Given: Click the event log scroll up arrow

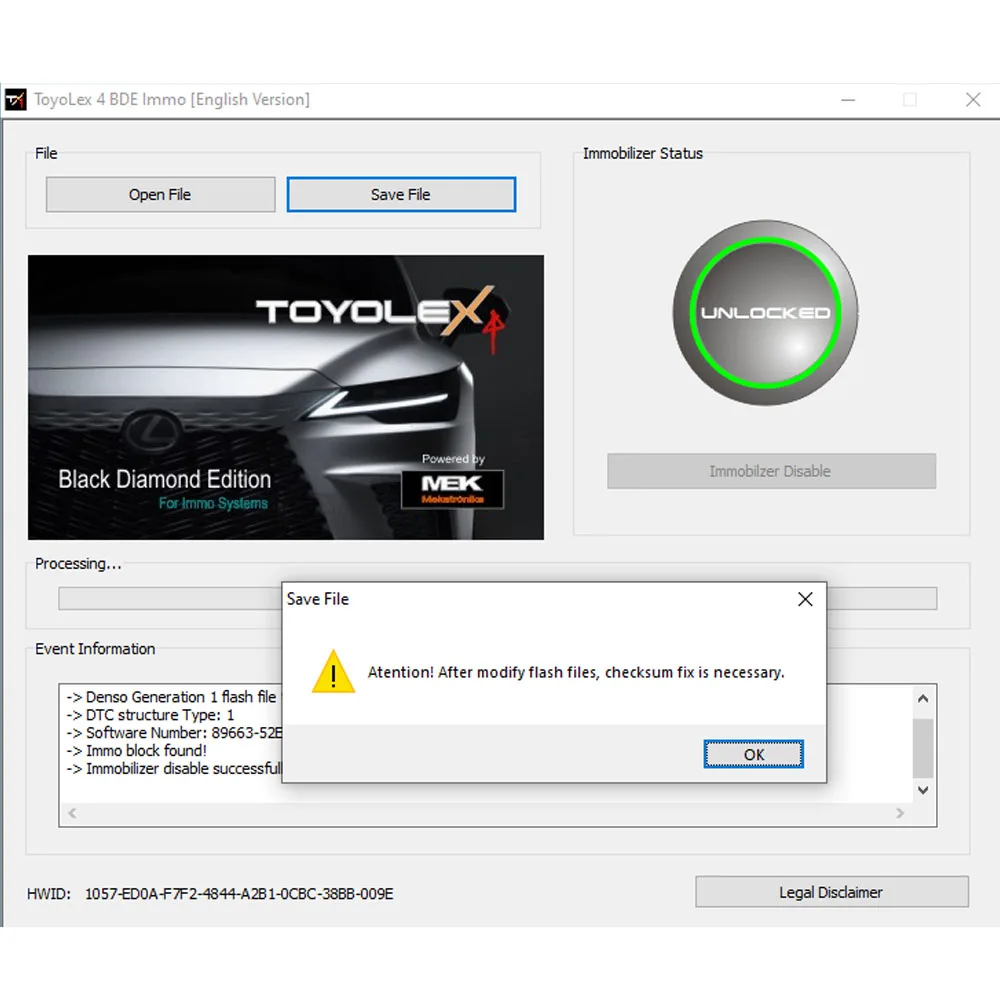Looking at the screenshot, I should [922, 698].
